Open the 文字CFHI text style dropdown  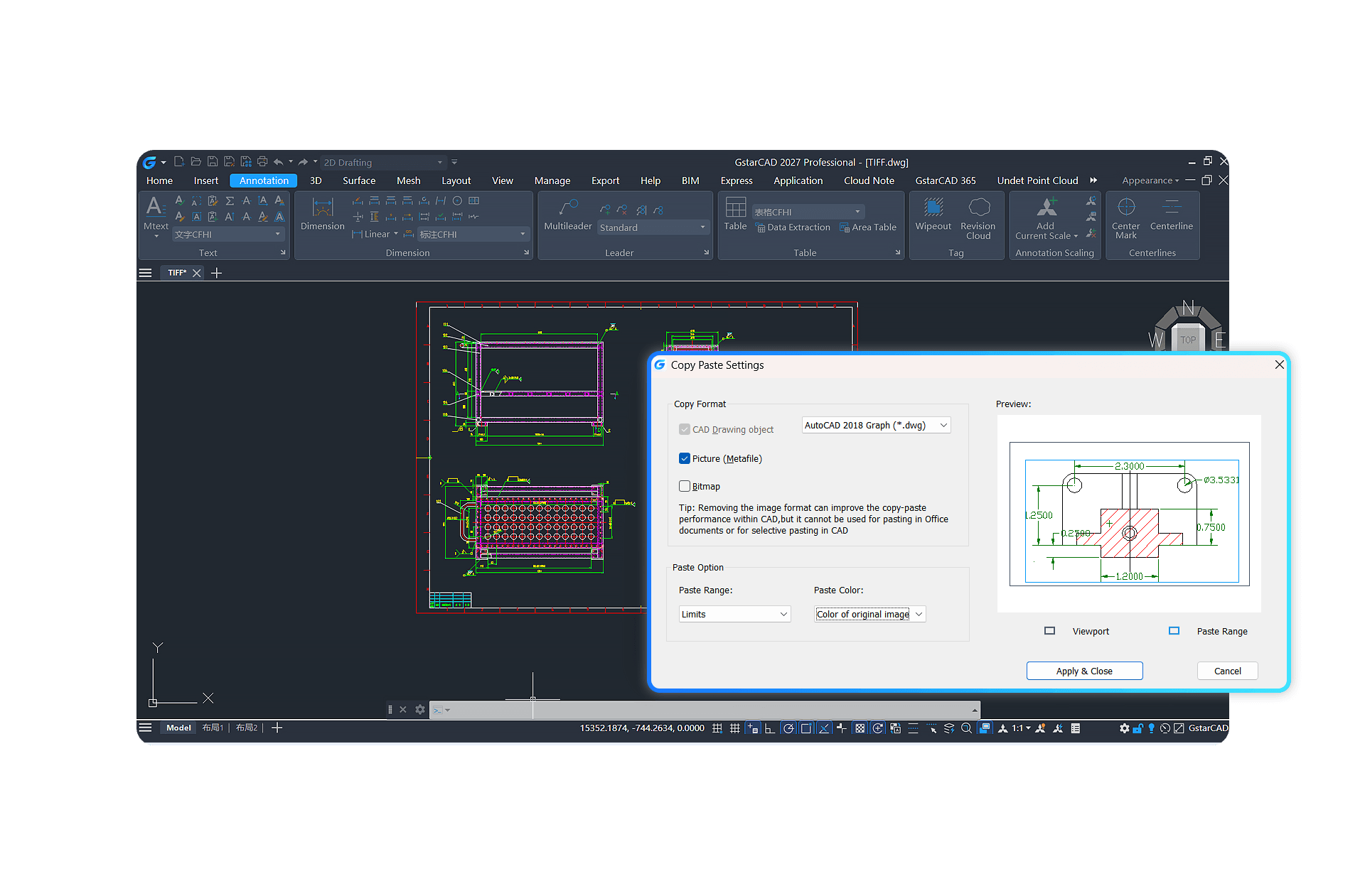click(228, 234)
